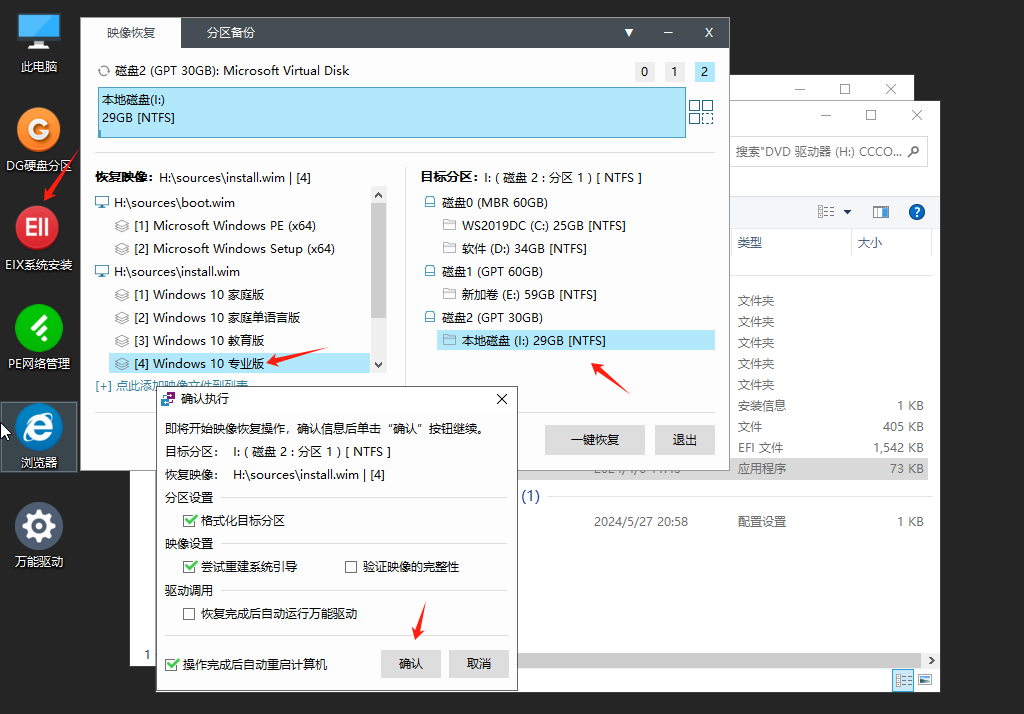Click 点此添加映像文件到列表 link

[x=172, y=385]
